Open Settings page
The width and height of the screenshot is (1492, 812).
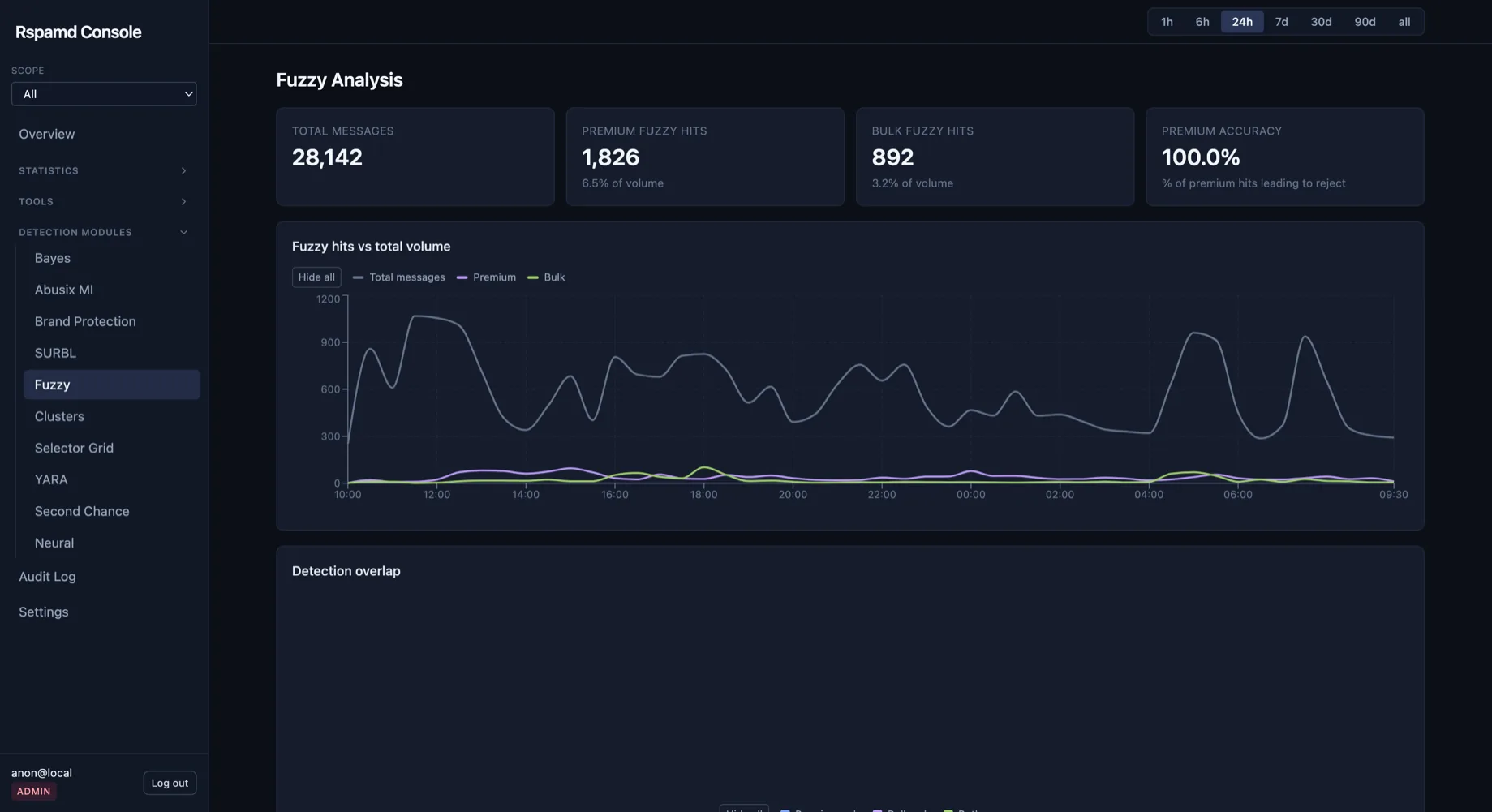44,612
